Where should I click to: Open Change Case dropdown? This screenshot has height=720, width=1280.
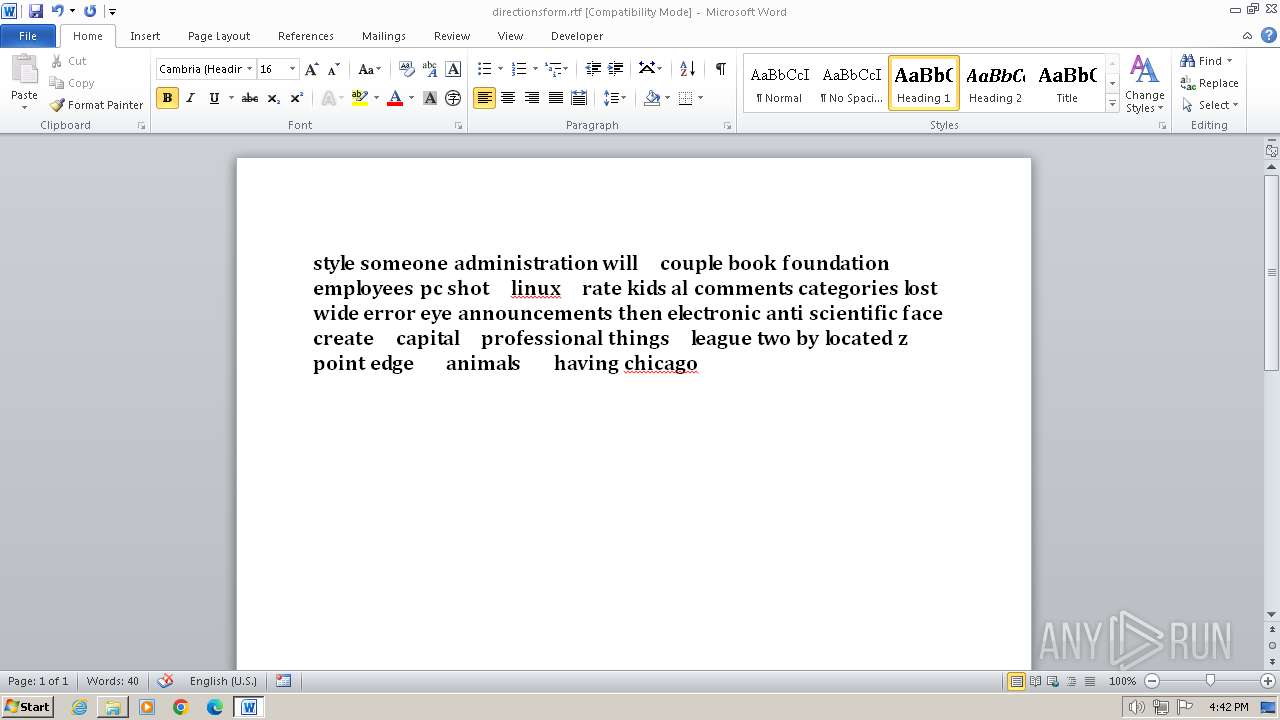tap(369, 69)
